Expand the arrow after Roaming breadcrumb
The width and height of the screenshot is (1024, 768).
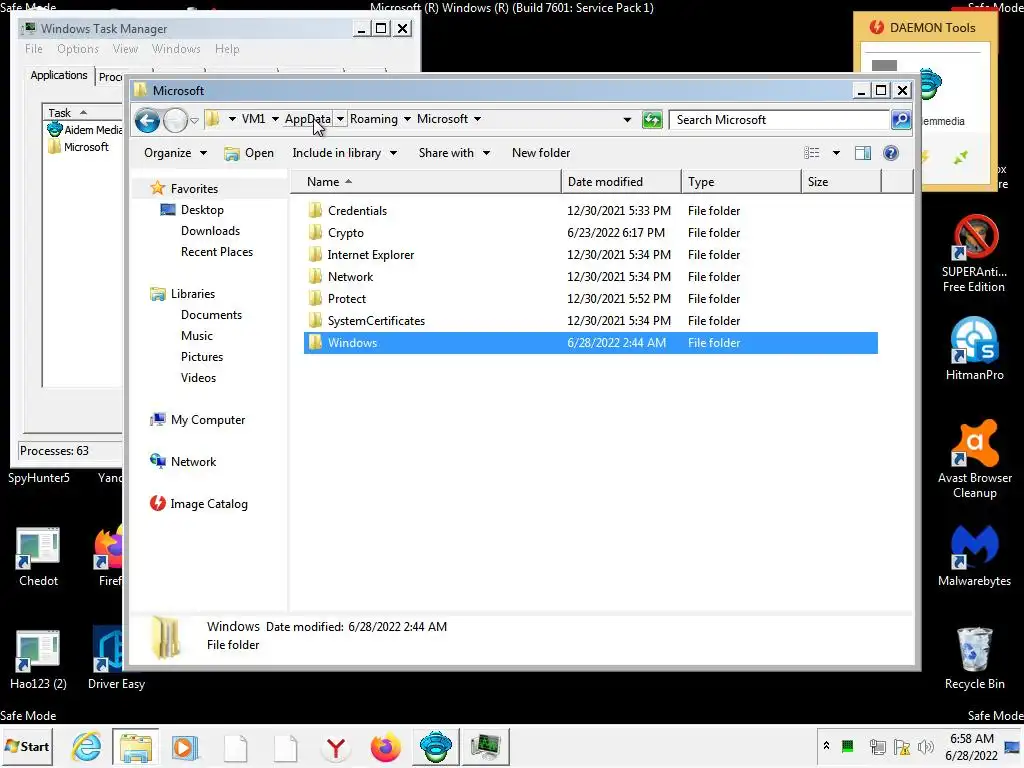(x=407, y=119)
